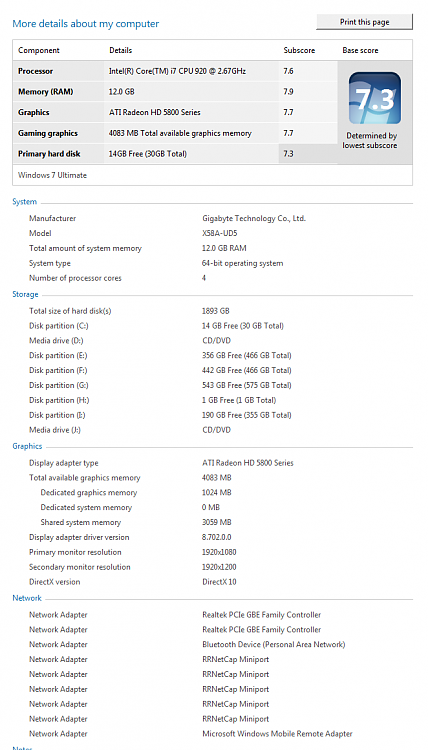
Task: Click the Base score column header
Action: click(361, 50)
